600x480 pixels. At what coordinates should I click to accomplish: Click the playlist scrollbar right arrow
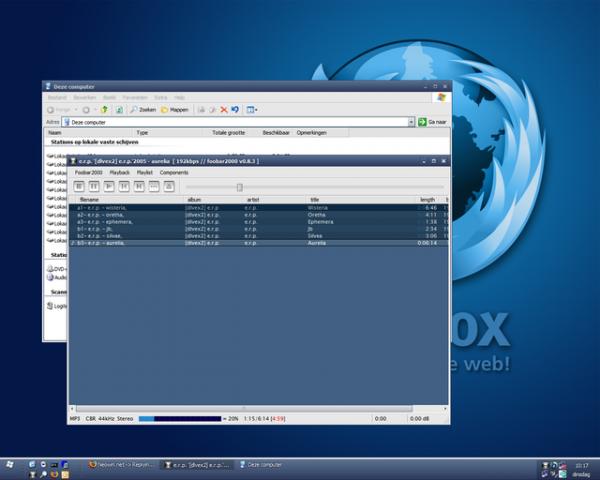click(445, 409)
